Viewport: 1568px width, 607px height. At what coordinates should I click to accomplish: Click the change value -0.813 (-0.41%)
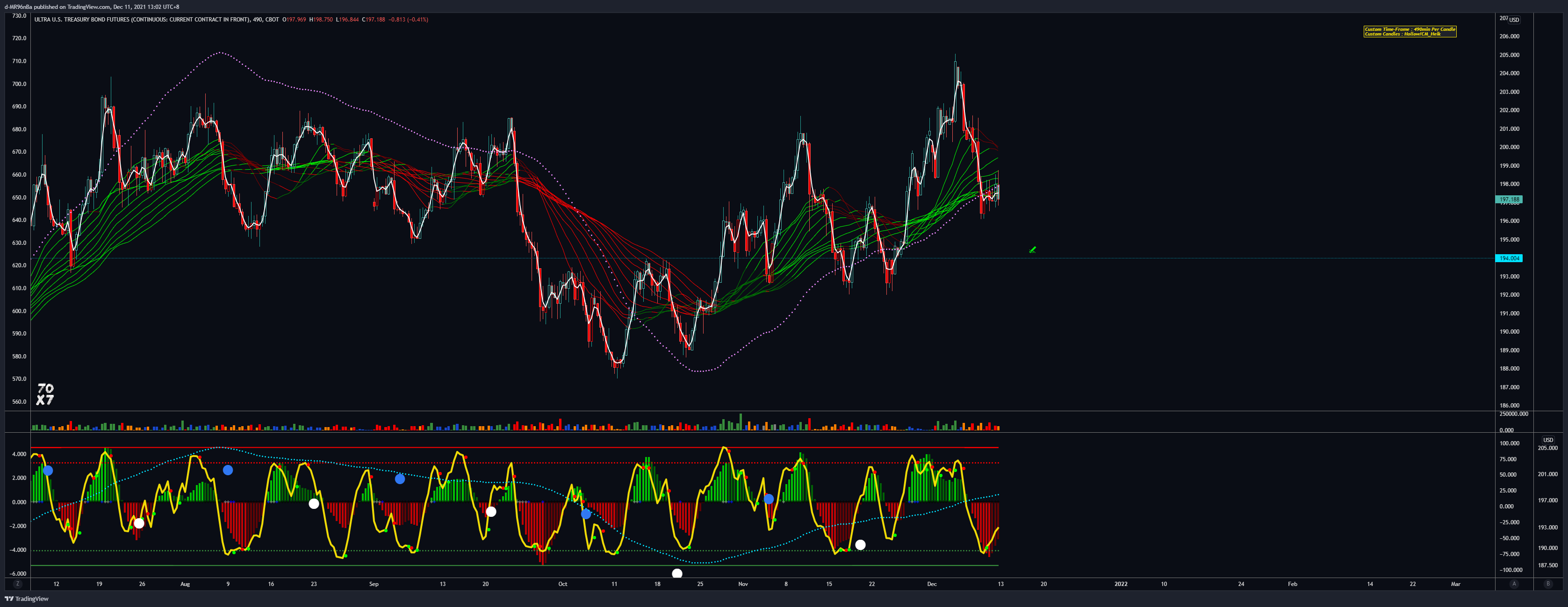click(x=409, y=20)
